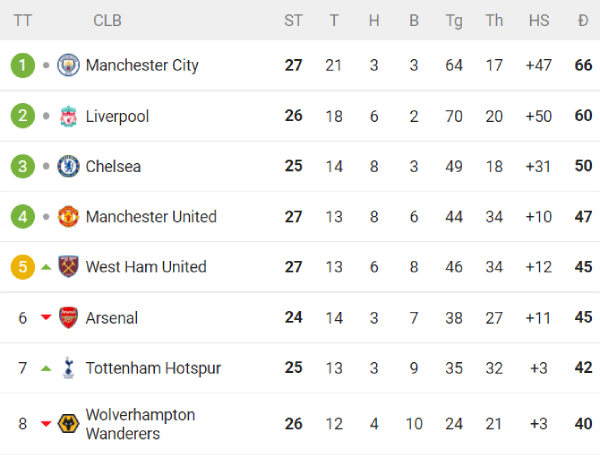The height and width of the screenshot is (467, 600).
Task: Click the West Ham United crest
Action: [x=68, y=267]
